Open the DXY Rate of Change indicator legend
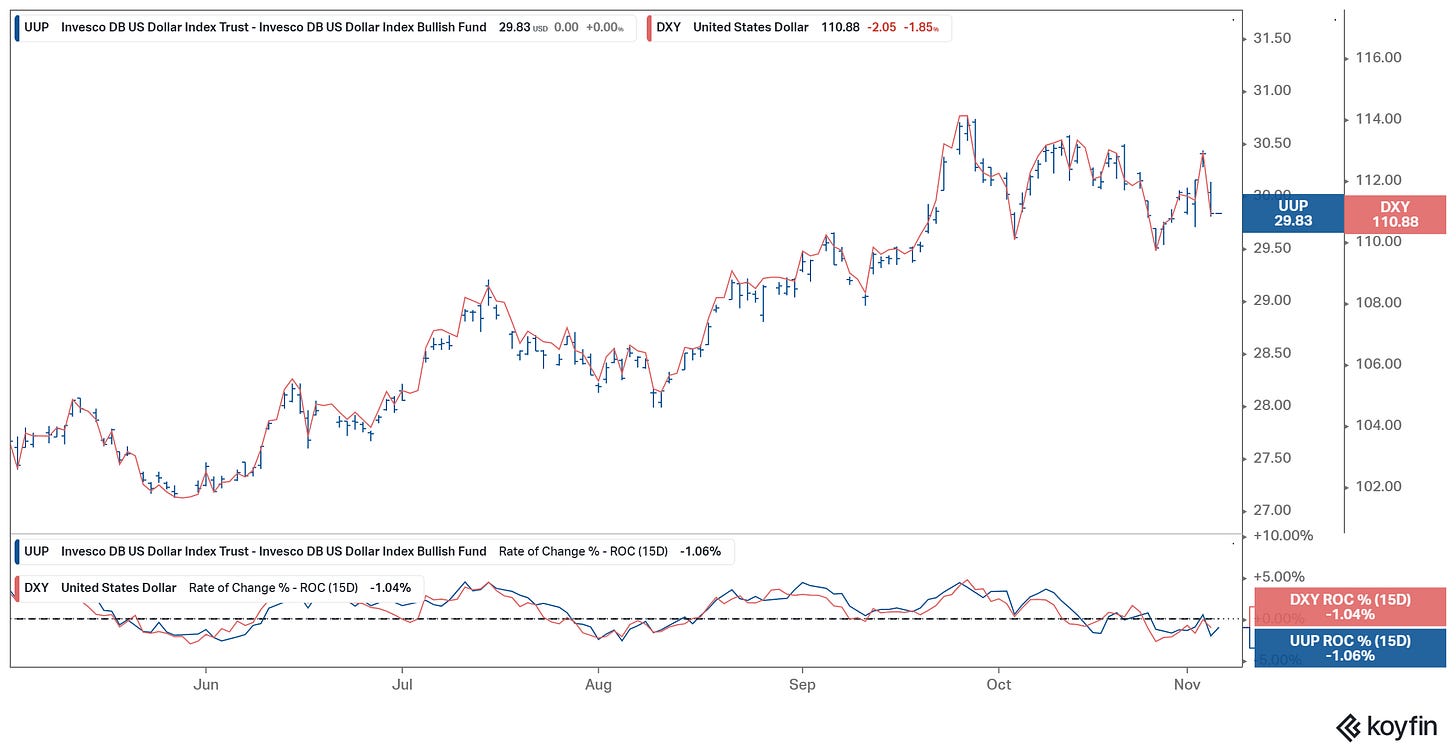 coord(219,587)
